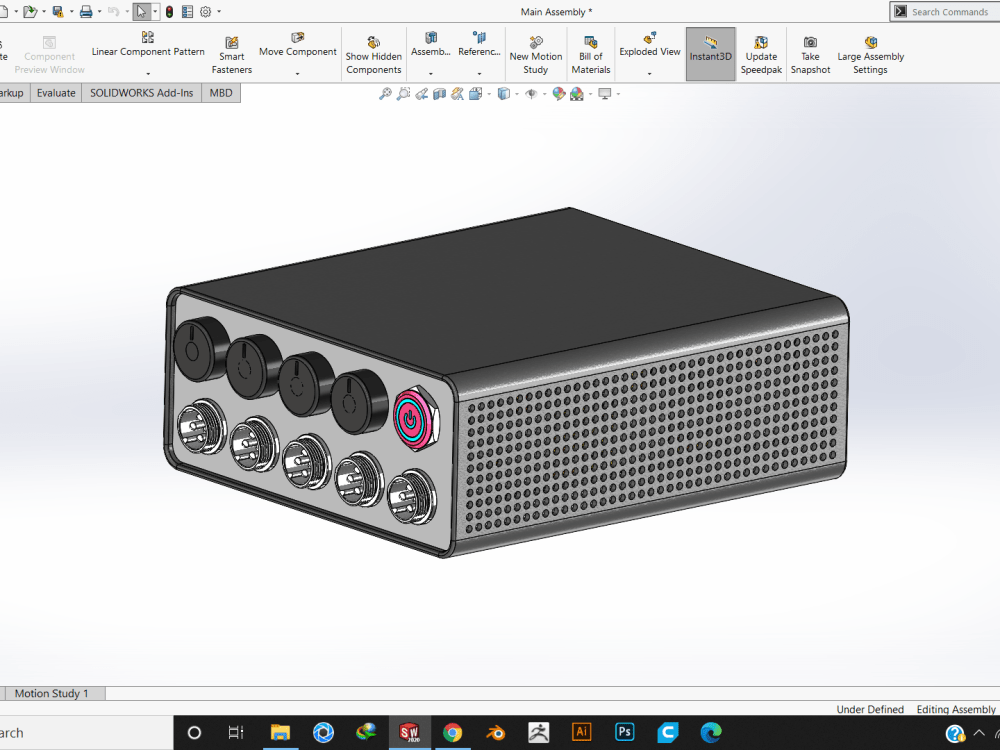Screen dimensions: 1000x750
Task: Open Adobe Illustrator from taskbar
Action: (582, 732)
